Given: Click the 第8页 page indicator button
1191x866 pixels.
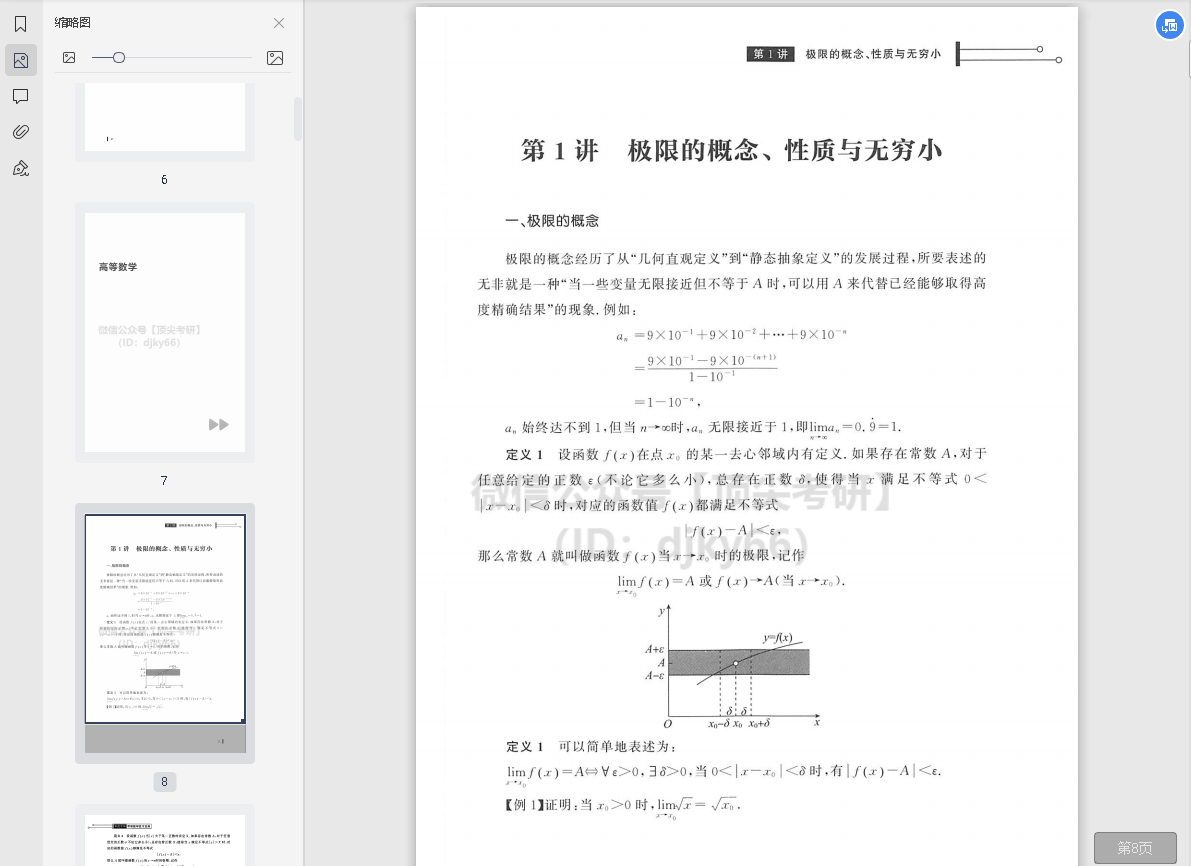Looking at the screenshot, I should click(1135, 848).
